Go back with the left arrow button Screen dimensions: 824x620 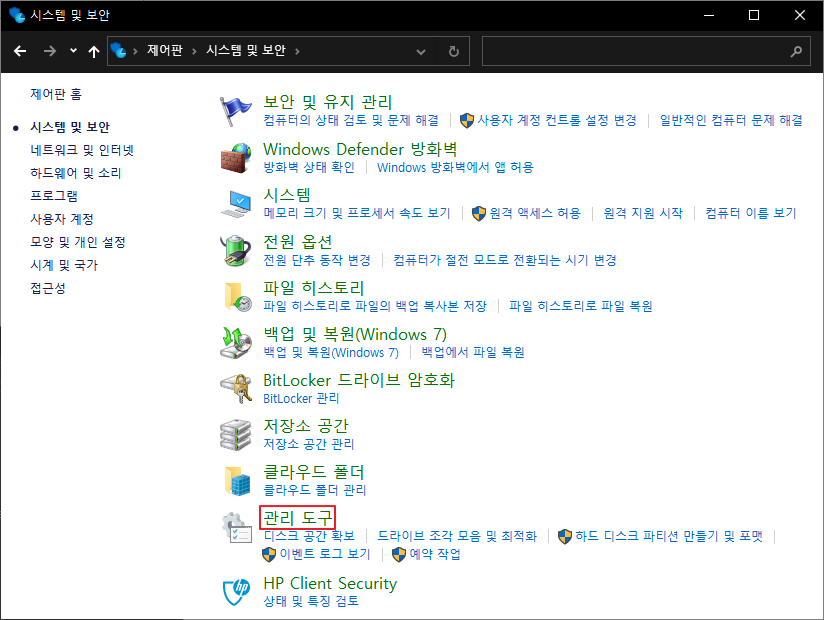(20, 51)
